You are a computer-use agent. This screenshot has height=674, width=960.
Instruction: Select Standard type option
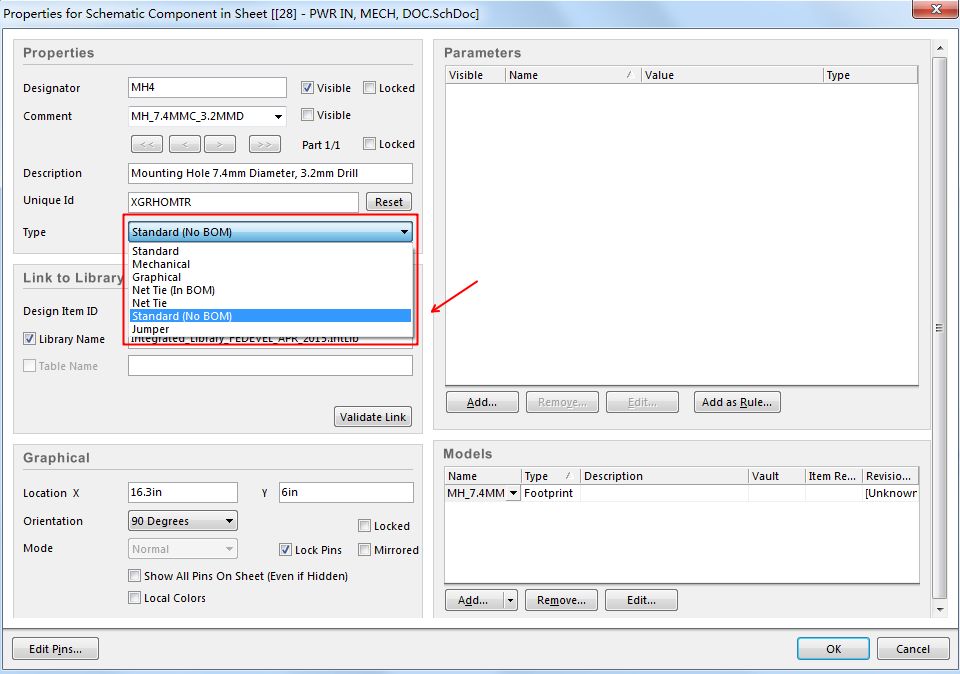[270, 251]
